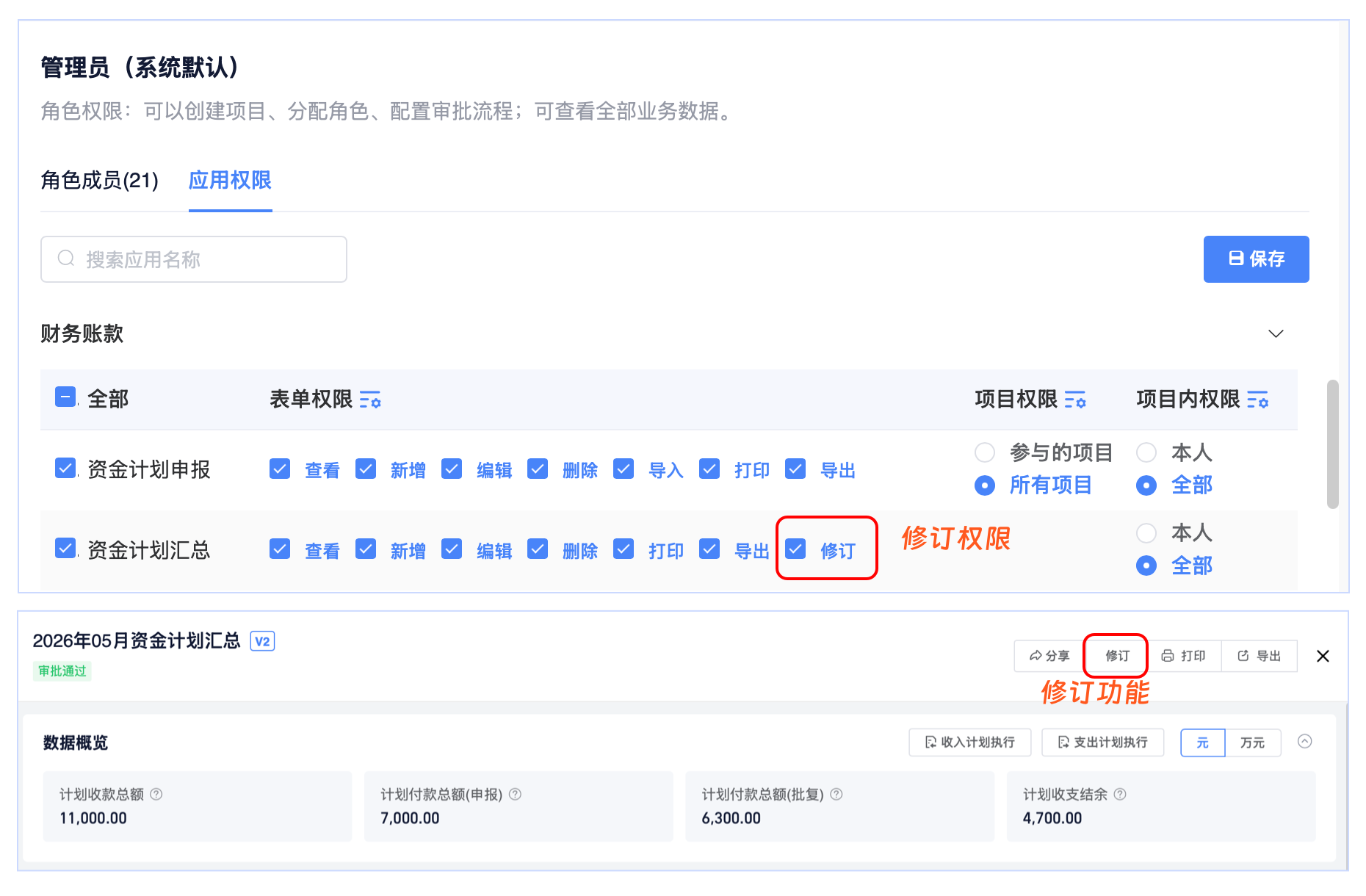Click the 搜索应用名称 search field

194,259
